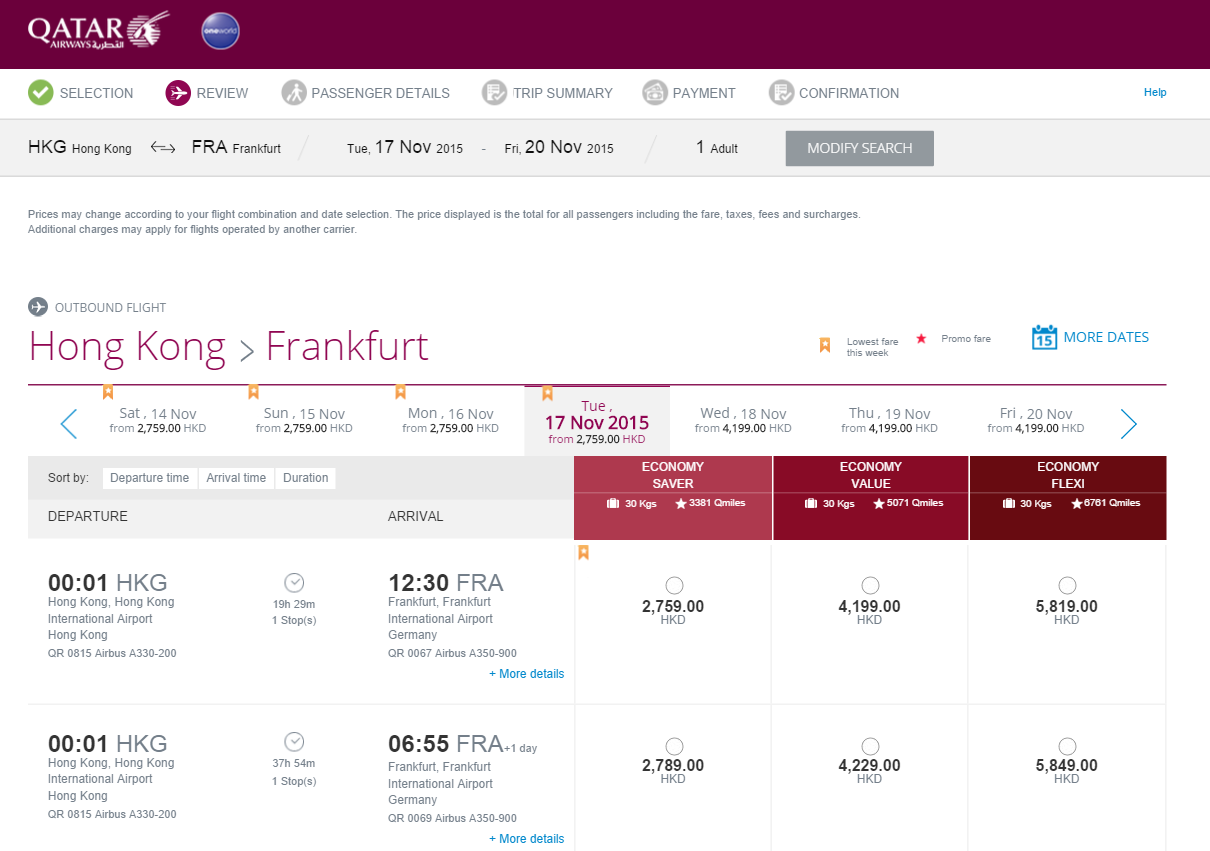Click the Passenger Details person icon

tap(294, 93)
